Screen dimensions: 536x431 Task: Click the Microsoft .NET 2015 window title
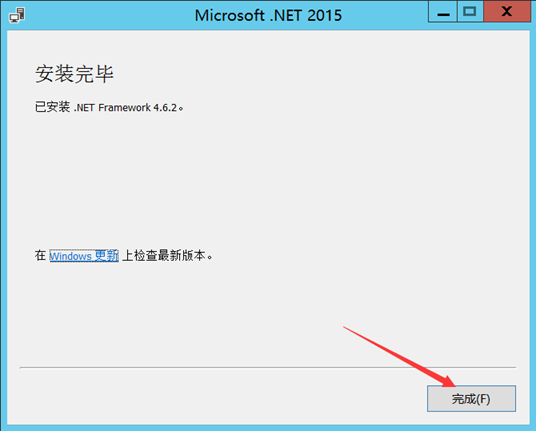[x=268, y=15]
